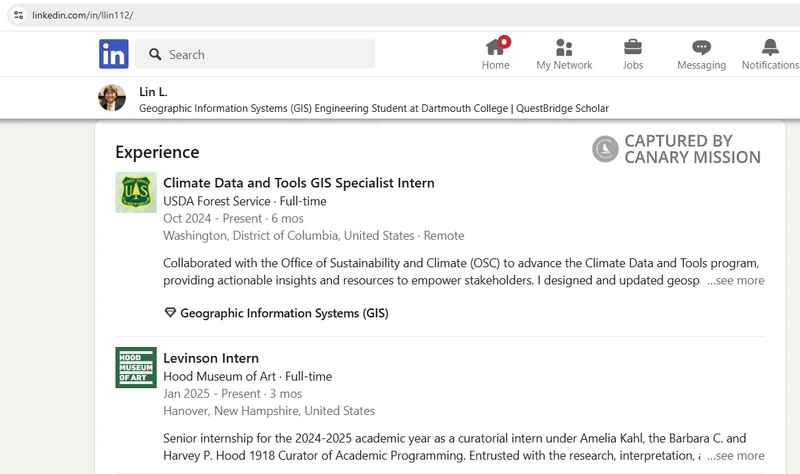Click Jan 2025 - Present · 3 mos text
This screenshot has width=800, height=474.
pos(233,394)
